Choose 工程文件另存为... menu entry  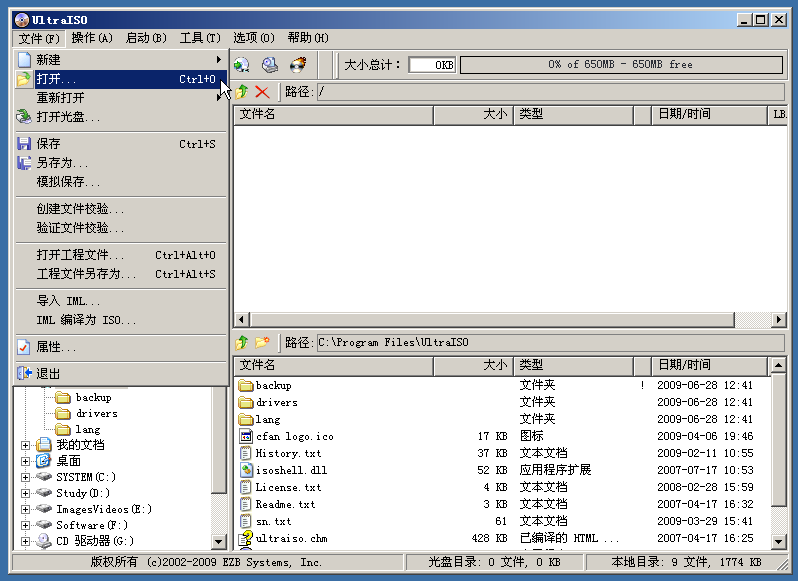(121, 274)
